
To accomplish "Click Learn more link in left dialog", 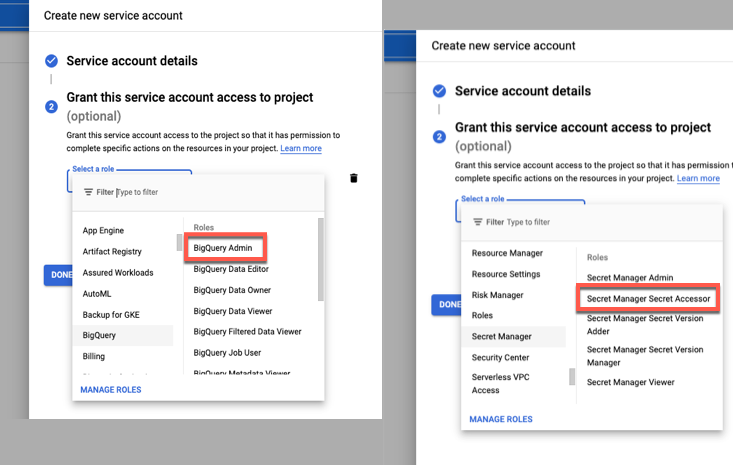I will tap(301, 148).
